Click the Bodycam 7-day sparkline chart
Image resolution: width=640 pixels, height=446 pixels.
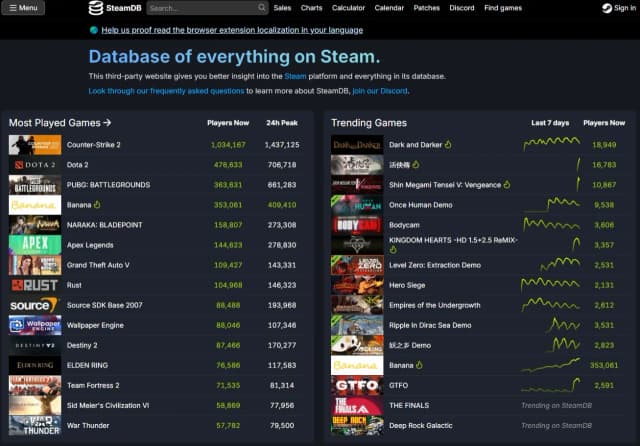[x=550, y=224]
